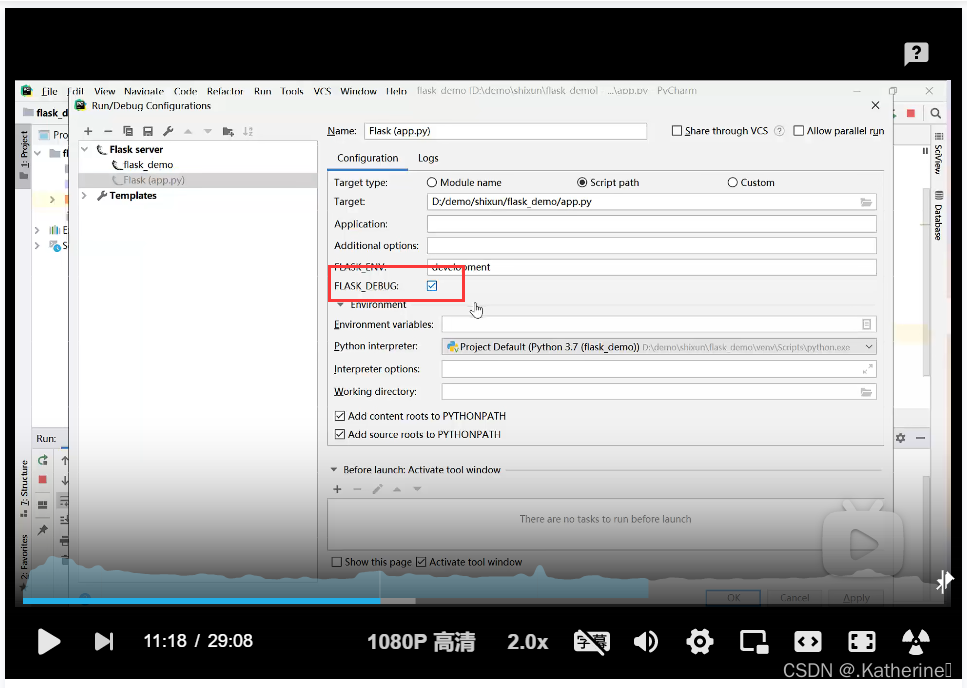Expand the Templates tree node
Viewport: 967px width, 688px height.
[x=85, y=195]
